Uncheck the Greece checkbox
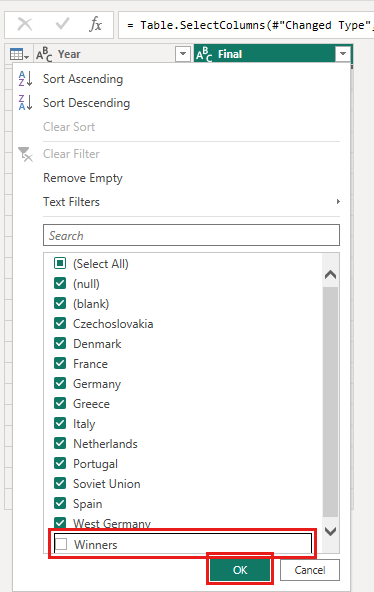374x592 pixels. pyautogui.click(x=60, y=403)
